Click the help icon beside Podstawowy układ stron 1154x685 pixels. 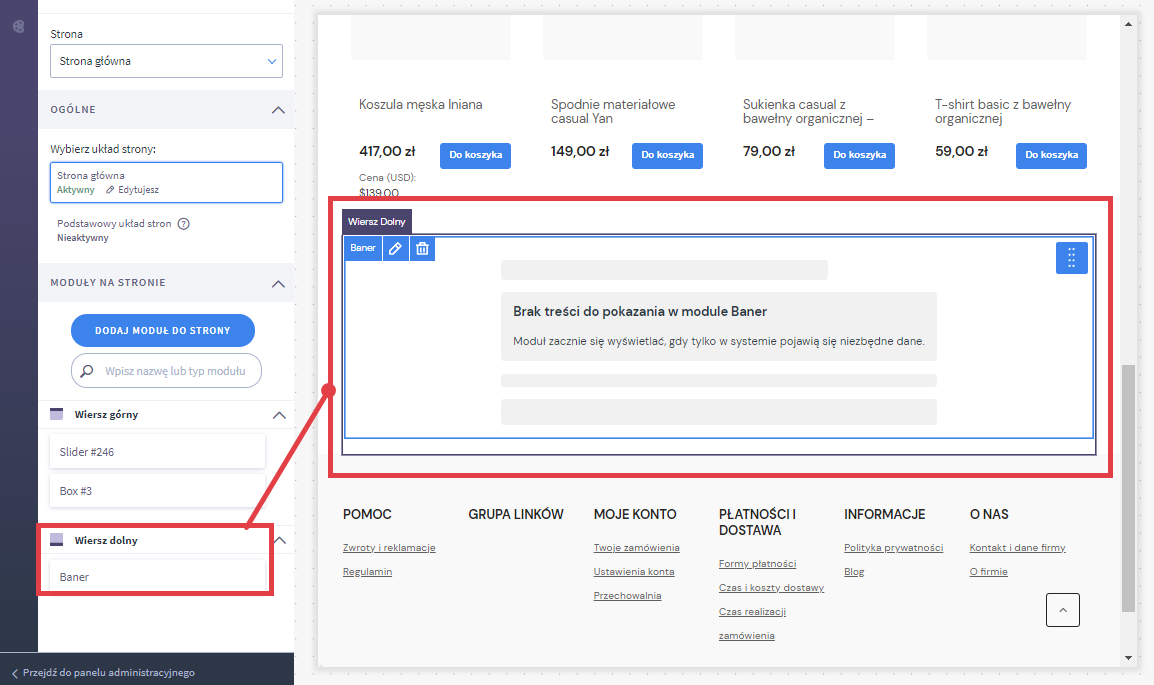pos(183,224)
